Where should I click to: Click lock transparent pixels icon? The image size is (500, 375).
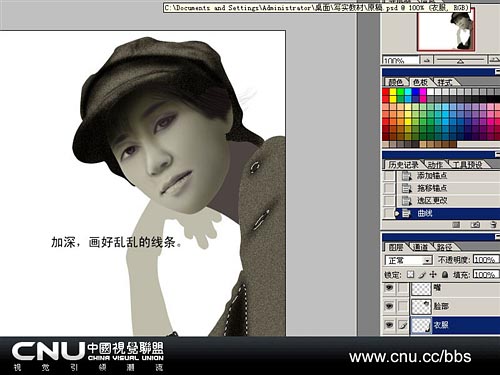(x=410, y=274)
